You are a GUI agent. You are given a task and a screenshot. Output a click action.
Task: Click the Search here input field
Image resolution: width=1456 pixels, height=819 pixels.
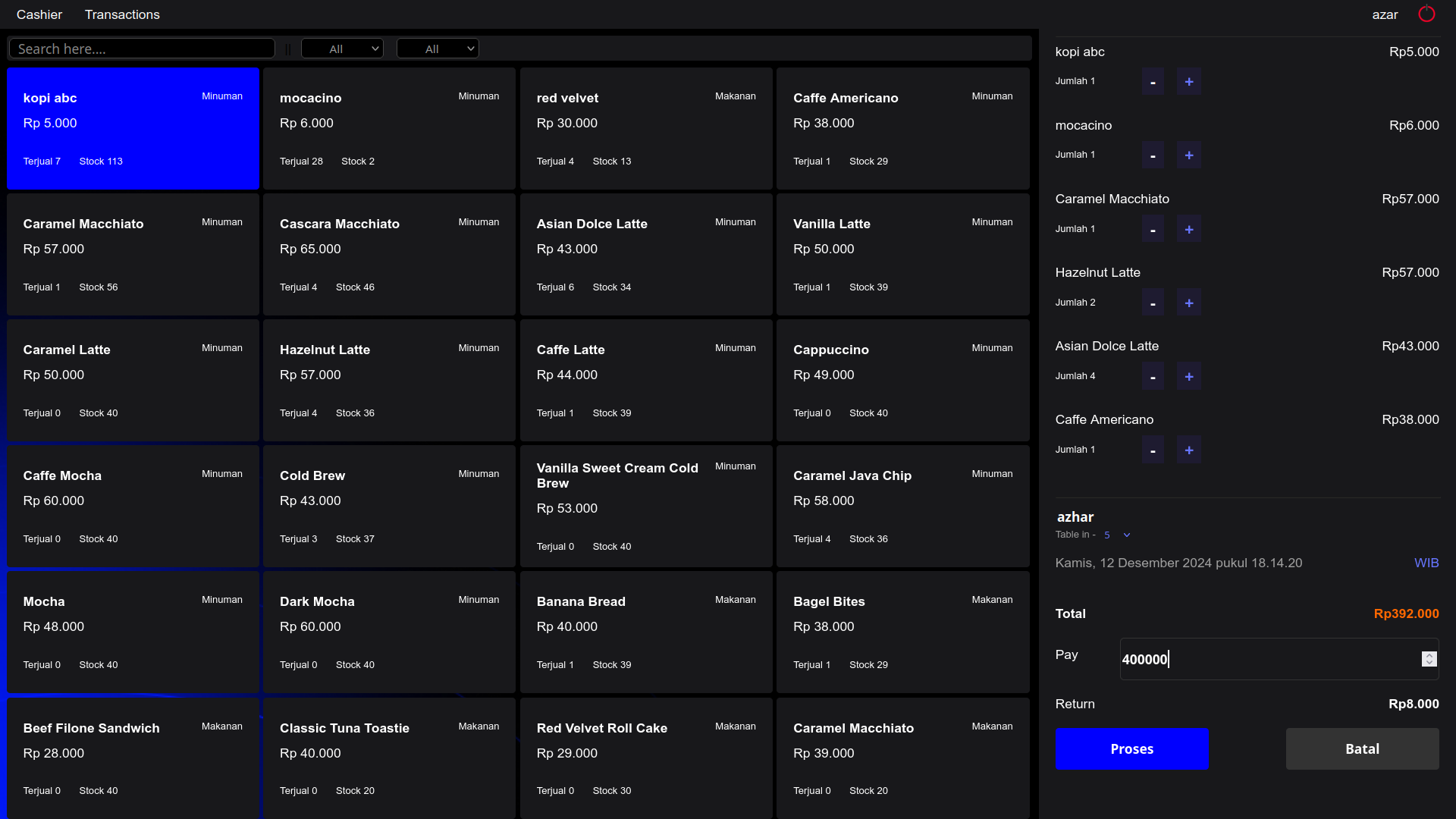142,49
